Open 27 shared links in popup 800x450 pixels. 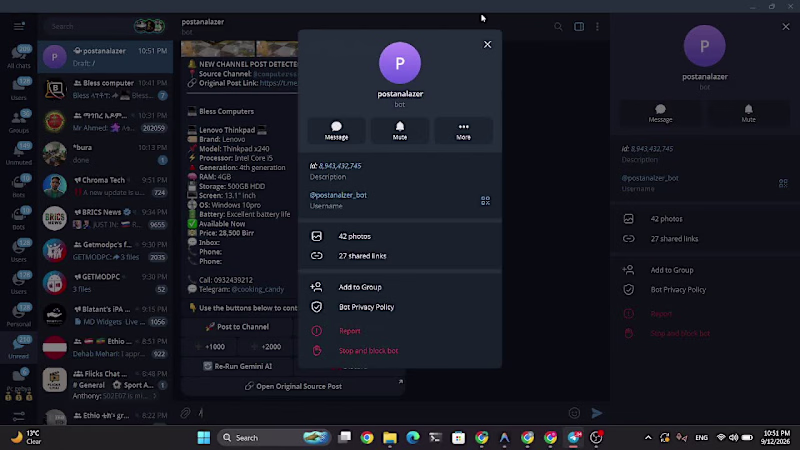coord(399,256)
